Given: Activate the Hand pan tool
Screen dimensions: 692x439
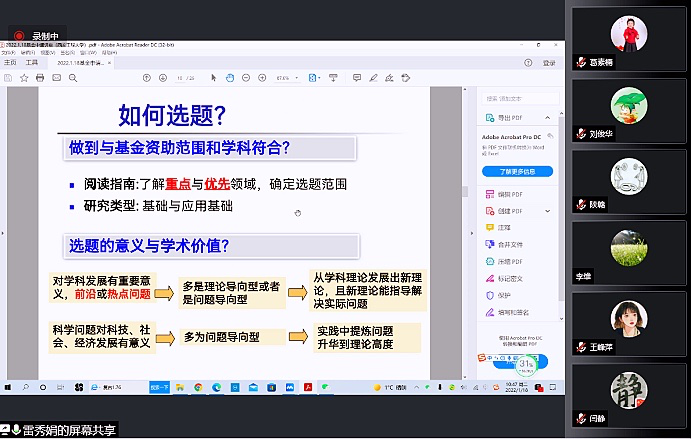Looking at the screenshot, I should [x=229, y=78].
